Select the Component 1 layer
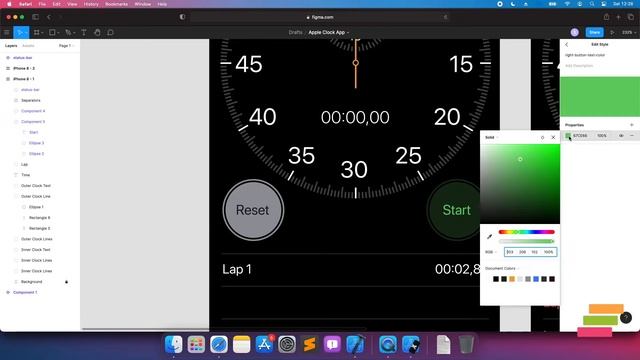The height and width of the screenshot is (360, 640). (25, 292)
